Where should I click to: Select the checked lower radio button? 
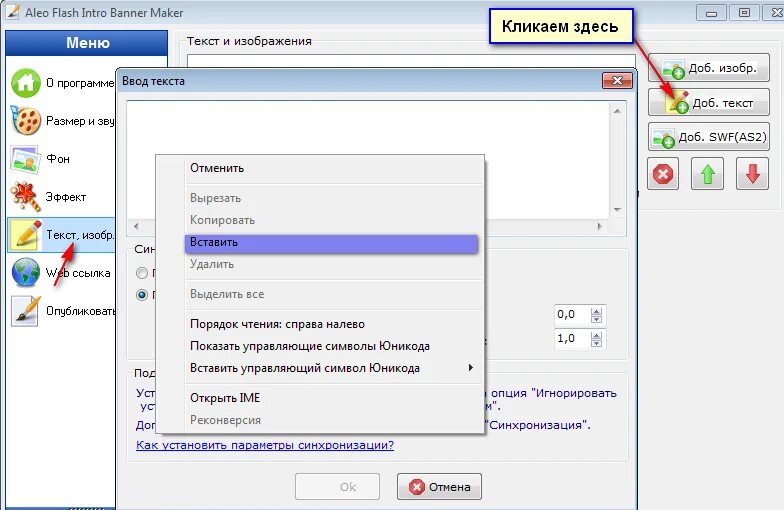click(x=142, y=295)
